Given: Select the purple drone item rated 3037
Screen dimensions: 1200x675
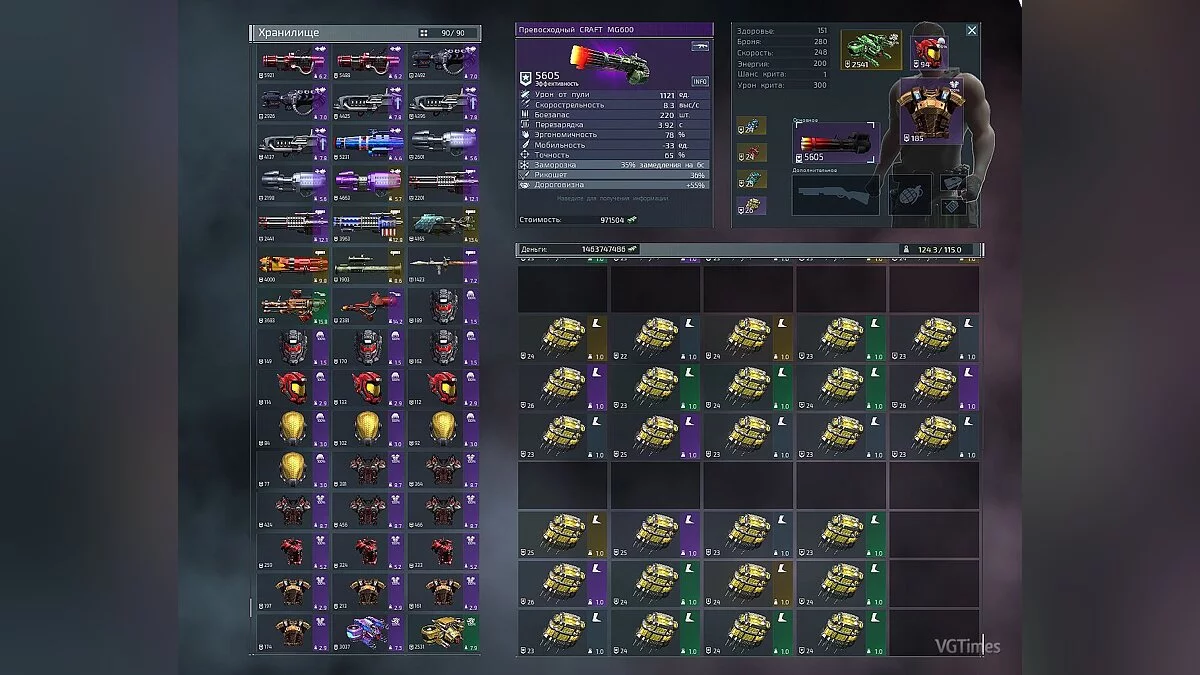Looking at the screenshot, I should point(367,634).
